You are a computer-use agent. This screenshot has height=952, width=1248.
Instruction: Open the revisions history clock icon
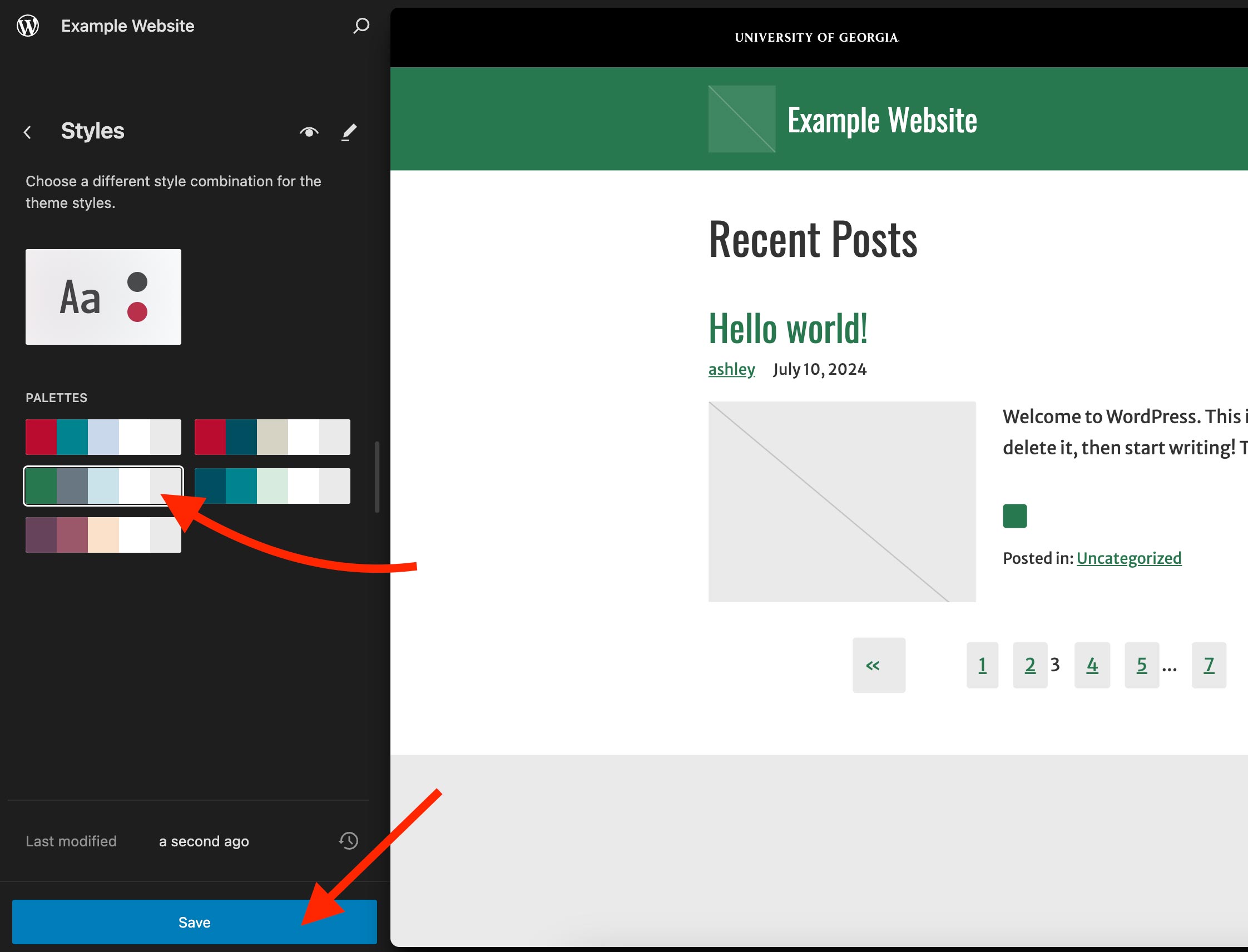click(349, 840)
